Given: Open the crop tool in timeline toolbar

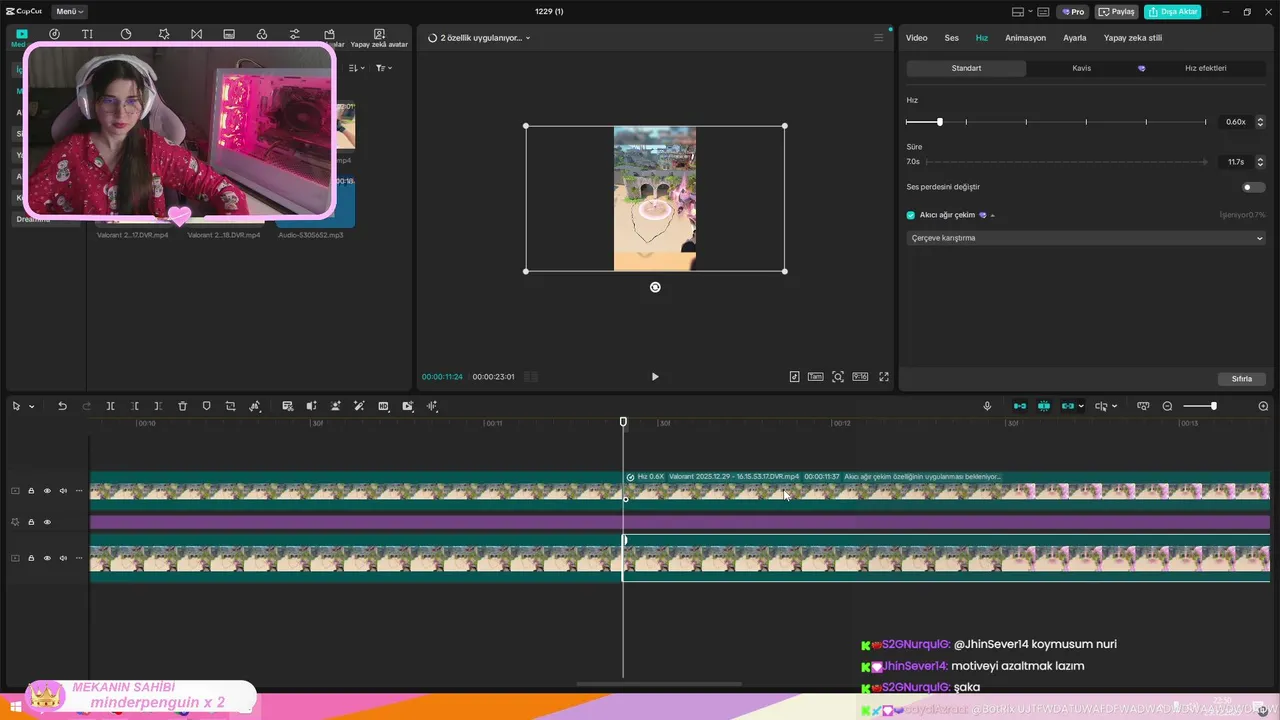Looking at the screenshot, I should 230,406.
